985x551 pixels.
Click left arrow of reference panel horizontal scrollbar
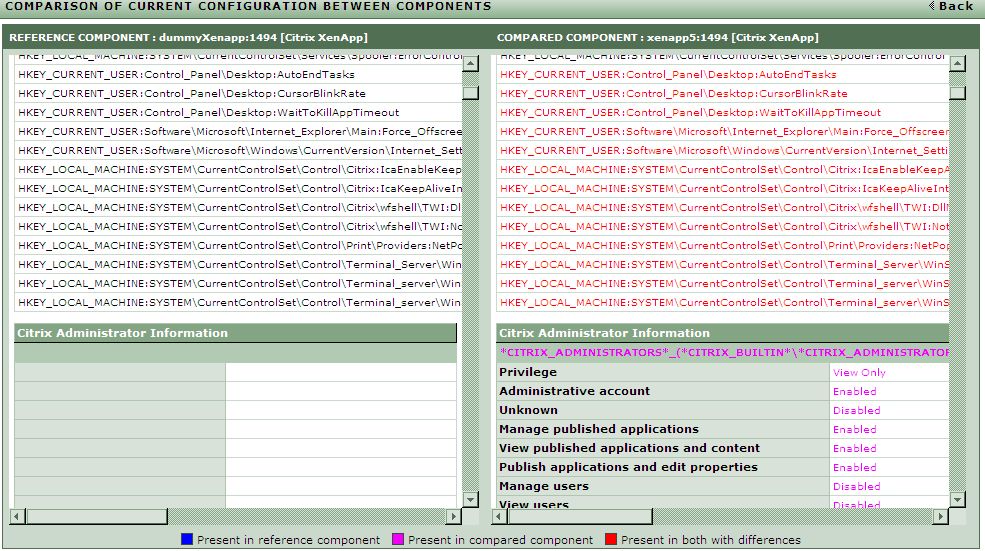coord(18,516)
